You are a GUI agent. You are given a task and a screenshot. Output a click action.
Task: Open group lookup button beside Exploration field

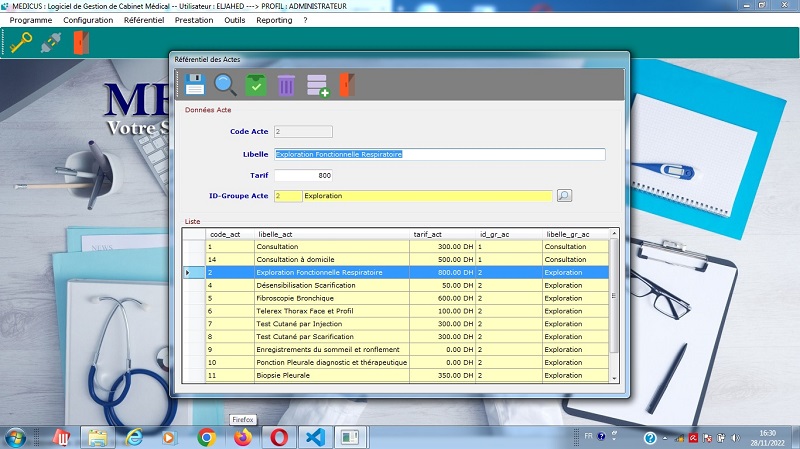[564, 195]
